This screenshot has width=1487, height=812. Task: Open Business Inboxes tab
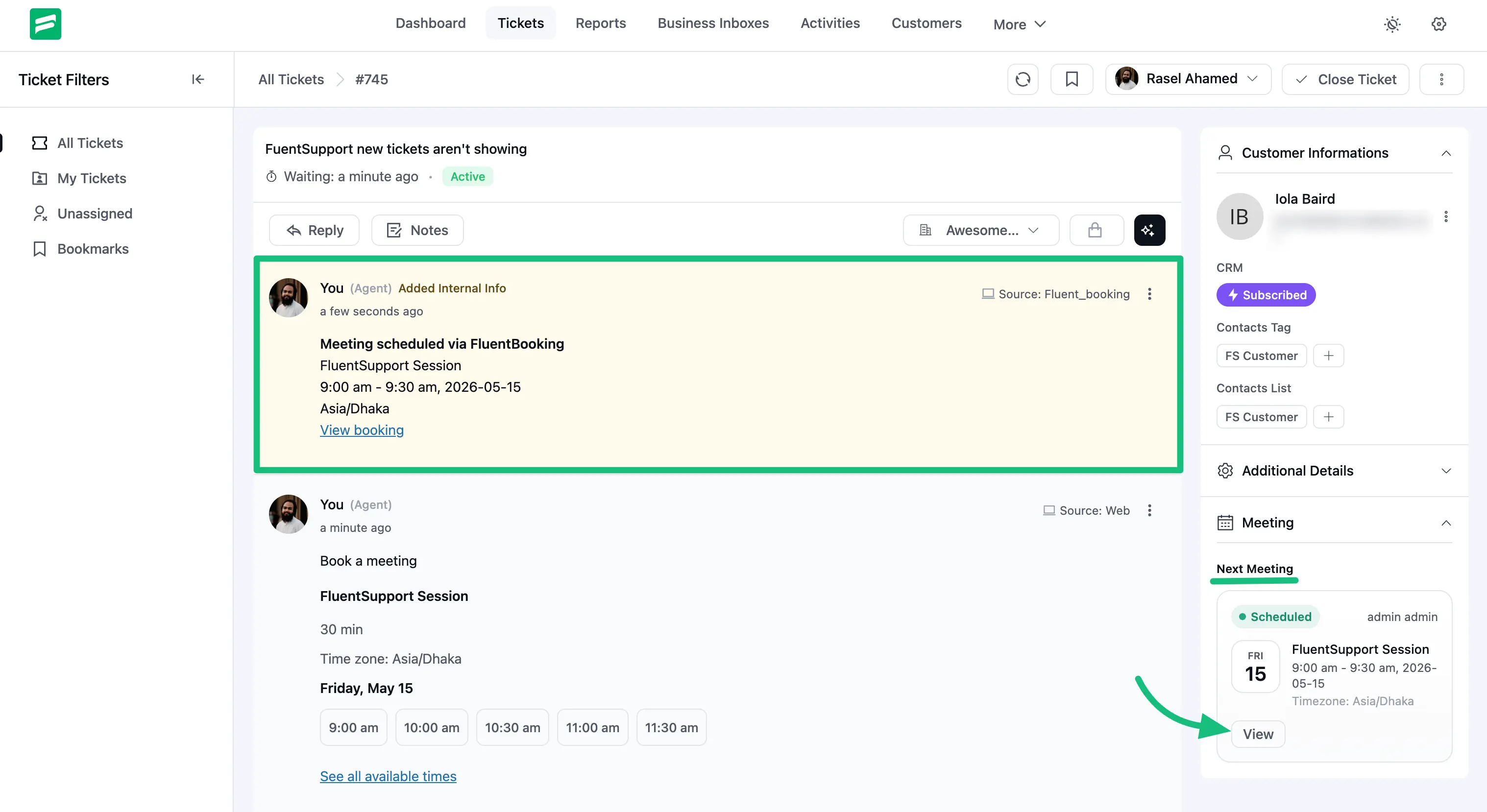click(713, 23)
